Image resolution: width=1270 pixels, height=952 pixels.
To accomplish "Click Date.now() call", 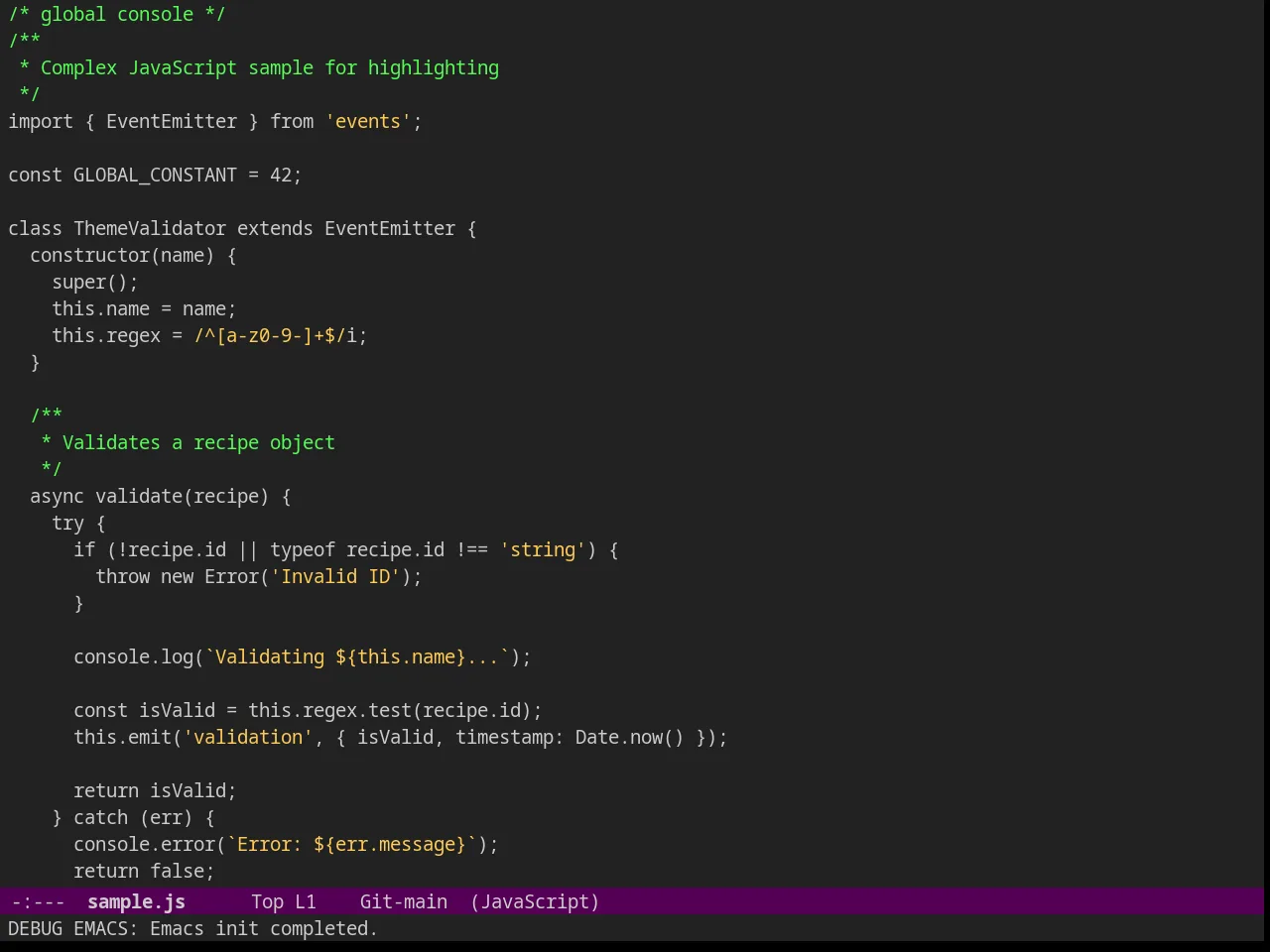I will coord(630,737).
